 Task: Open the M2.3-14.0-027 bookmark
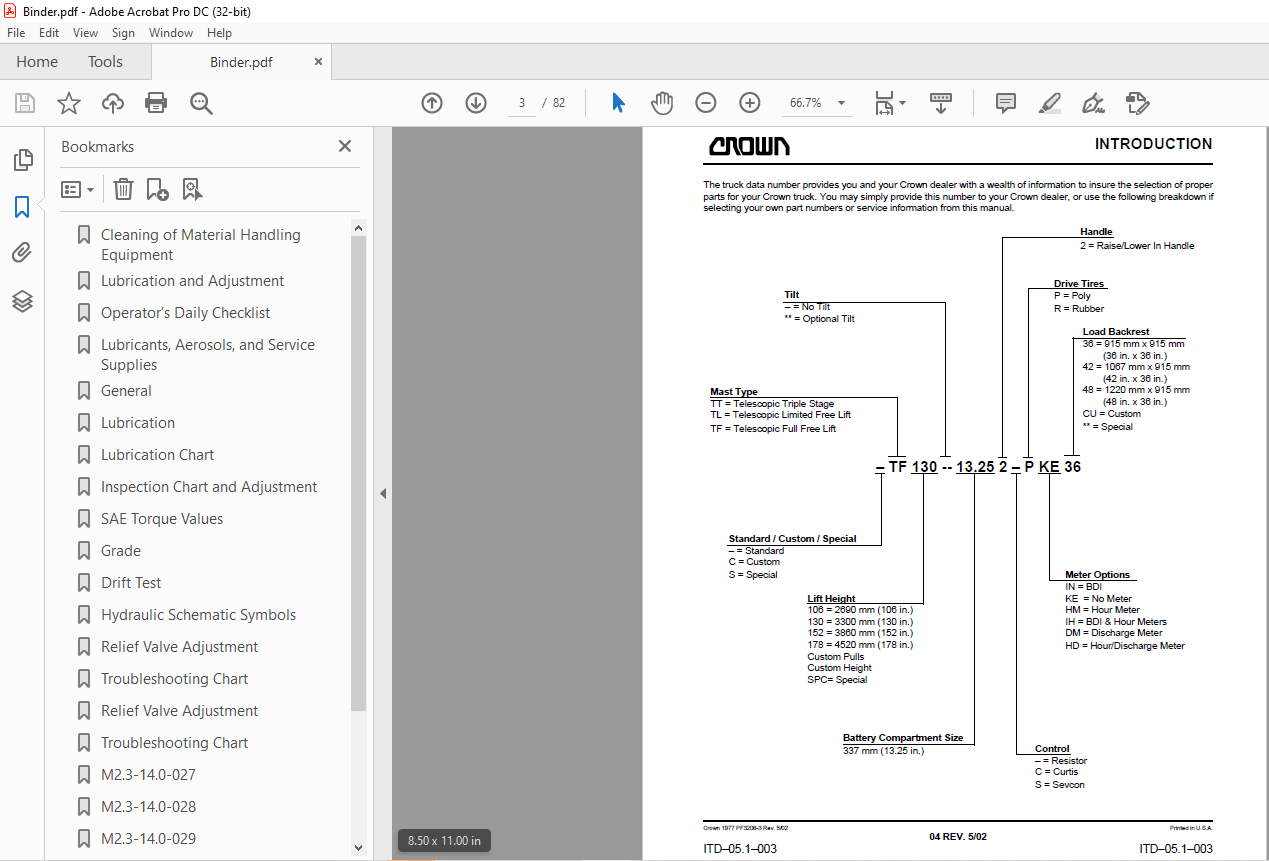(x=148, y=775)
